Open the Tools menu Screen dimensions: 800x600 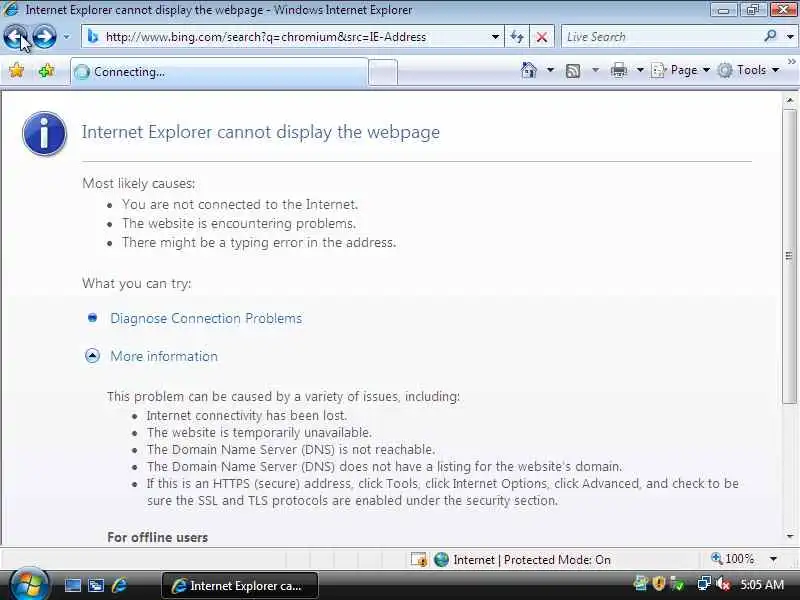point(748,70)
